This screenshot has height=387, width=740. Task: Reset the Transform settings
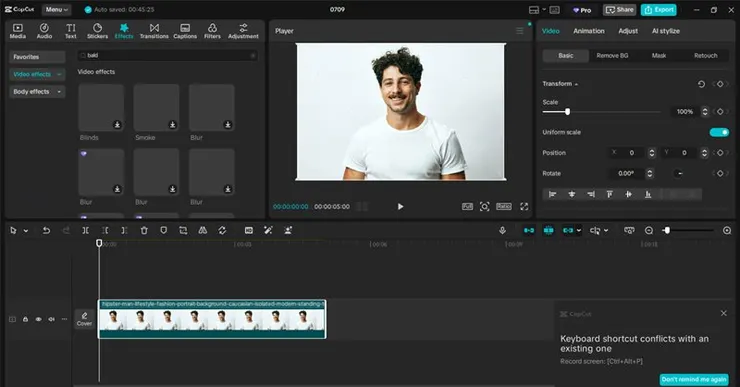pyautogui.click(x=701, y=84)
